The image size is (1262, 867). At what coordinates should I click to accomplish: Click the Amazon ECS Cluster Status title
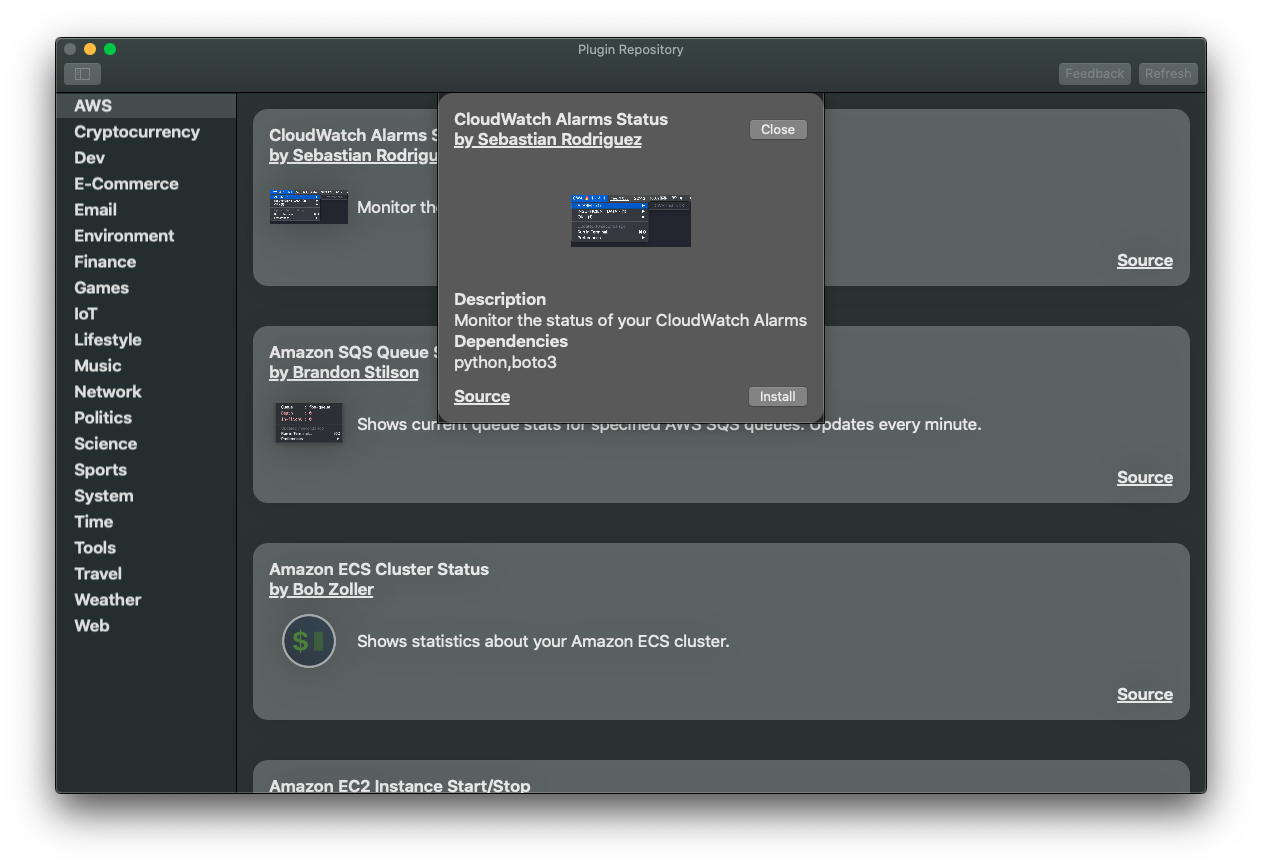(379, 569)
